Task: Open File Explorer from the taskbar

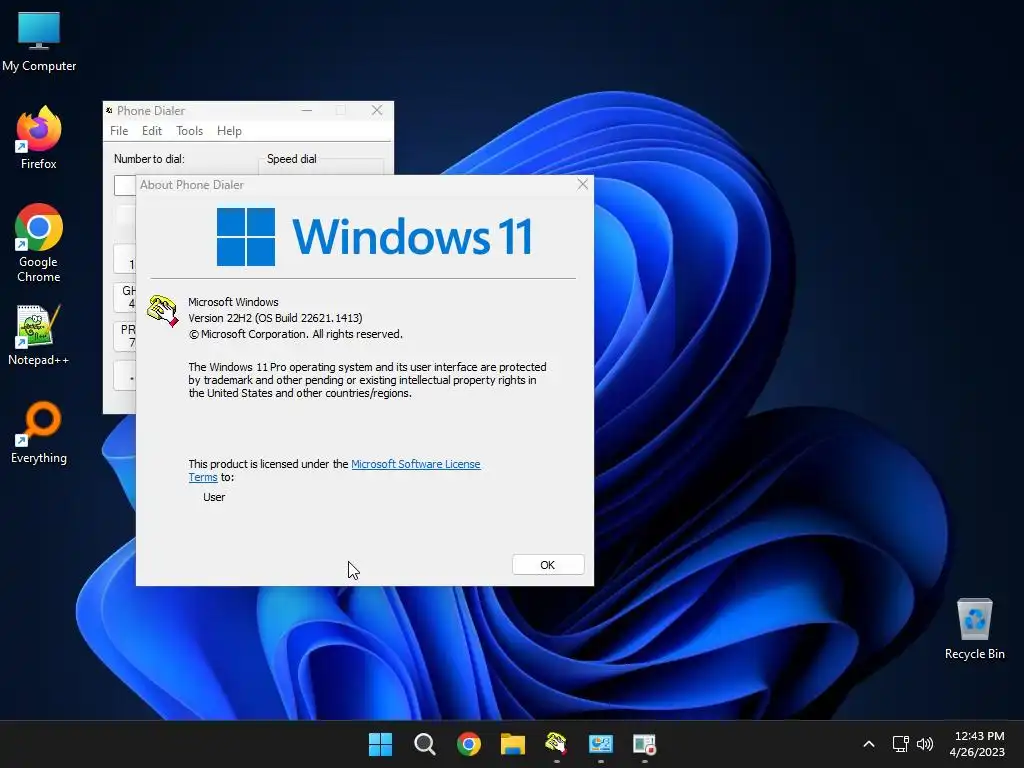Action: pos(513,744)
